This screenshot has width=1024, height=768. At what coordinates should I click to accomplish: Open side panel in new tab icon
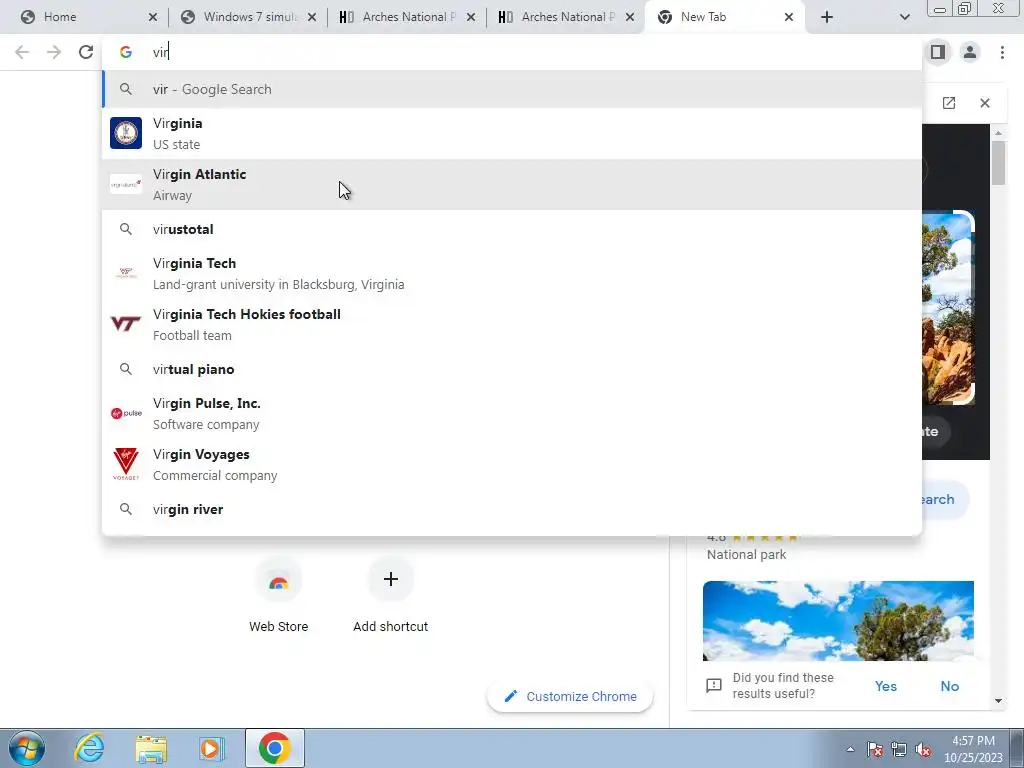click(949, 103)
